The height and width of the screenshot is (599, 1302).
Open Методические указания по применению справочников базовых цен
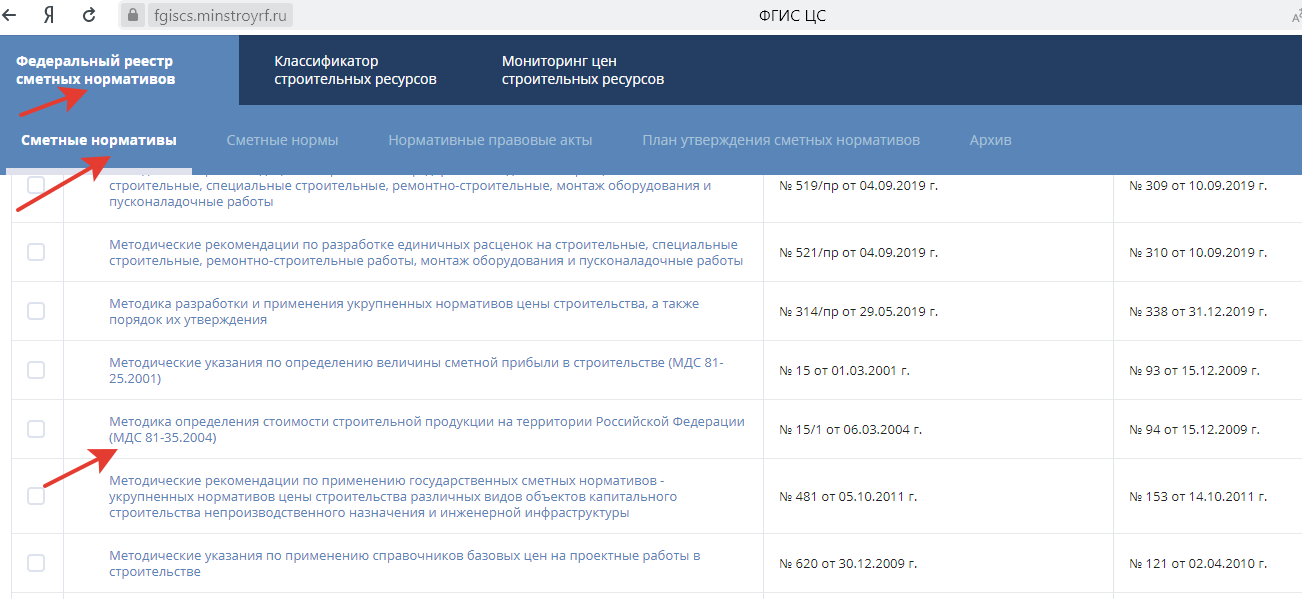405,563
